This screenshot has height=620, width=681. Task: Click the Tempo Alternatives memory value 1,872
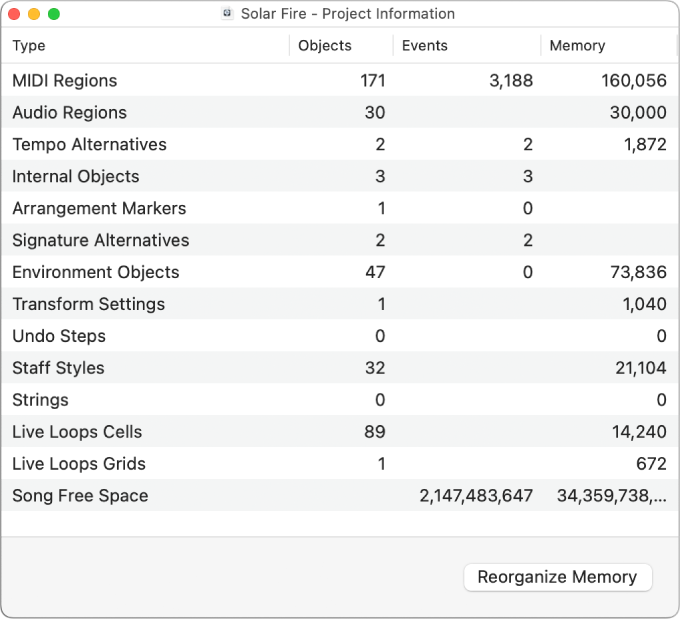tap(645, 145)
